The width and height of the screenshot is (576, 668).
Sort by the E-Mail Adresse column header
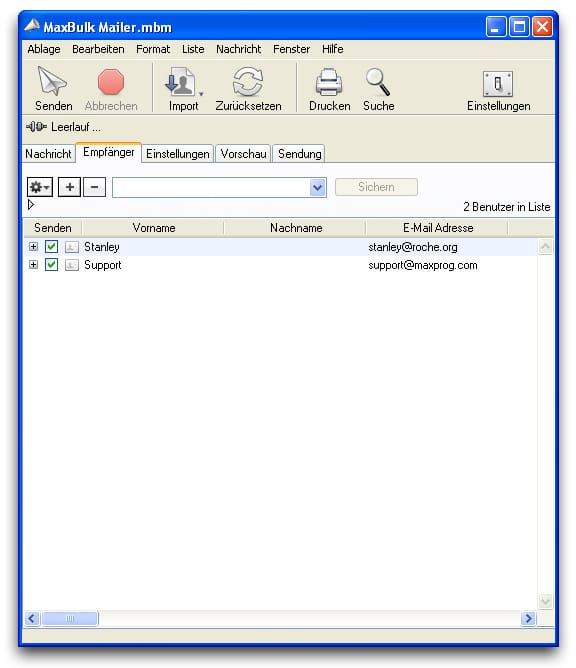tap(438, 228)
